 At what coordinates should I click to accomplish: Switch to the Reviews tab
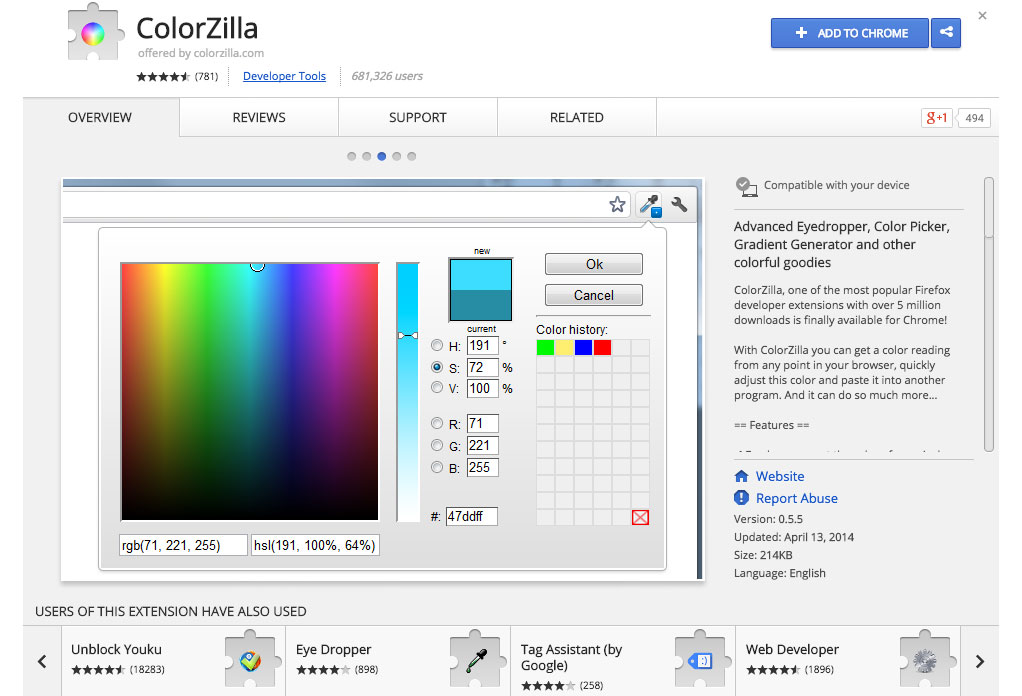[x=258, y=117]
